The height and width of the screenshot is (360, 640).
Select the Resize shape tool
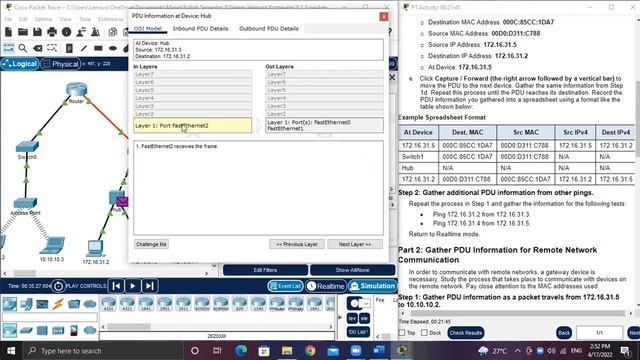coord(52,48)
